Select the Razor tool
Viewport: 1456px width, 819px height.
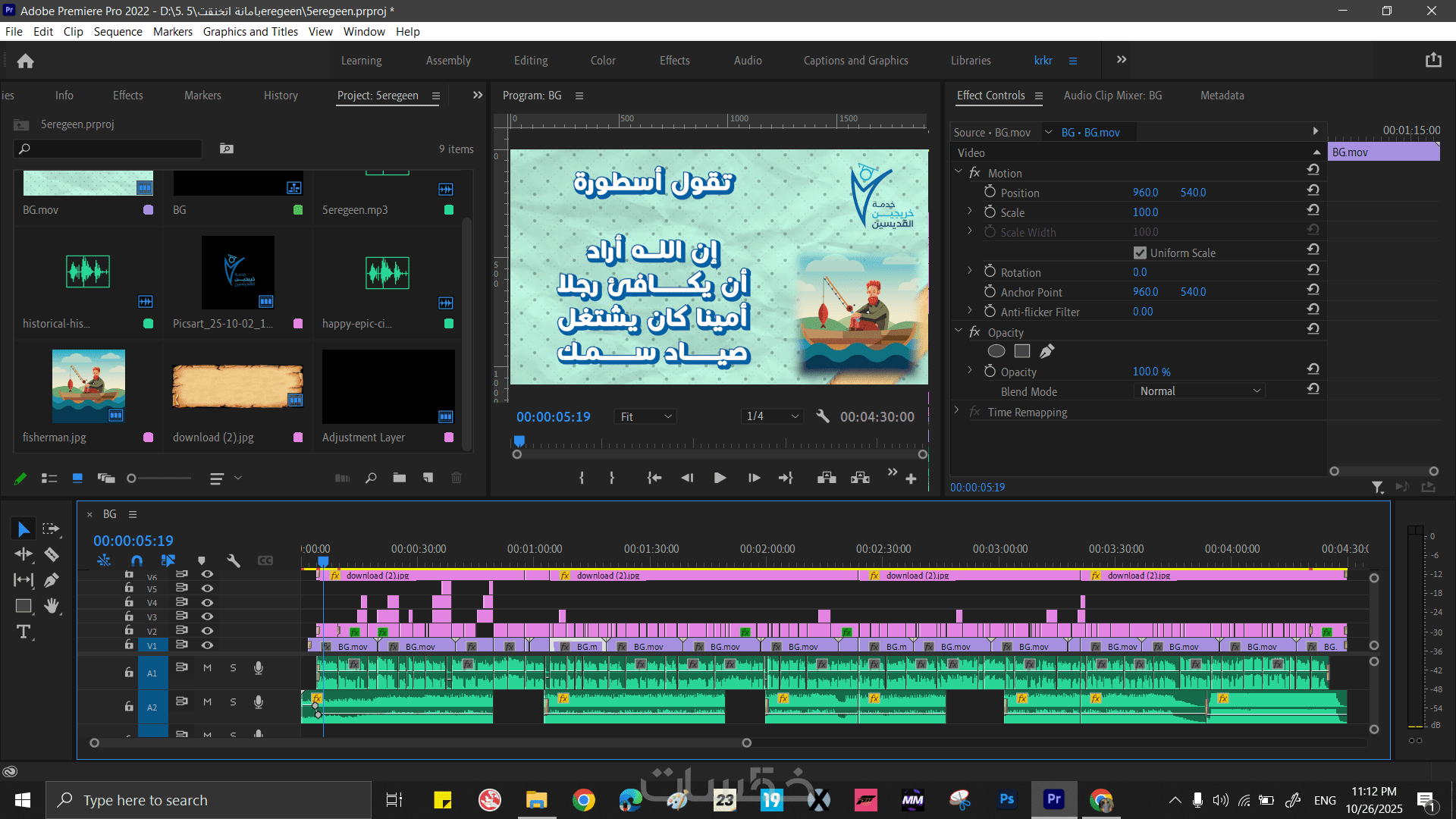pyautogui.click(x=52, y=554)
